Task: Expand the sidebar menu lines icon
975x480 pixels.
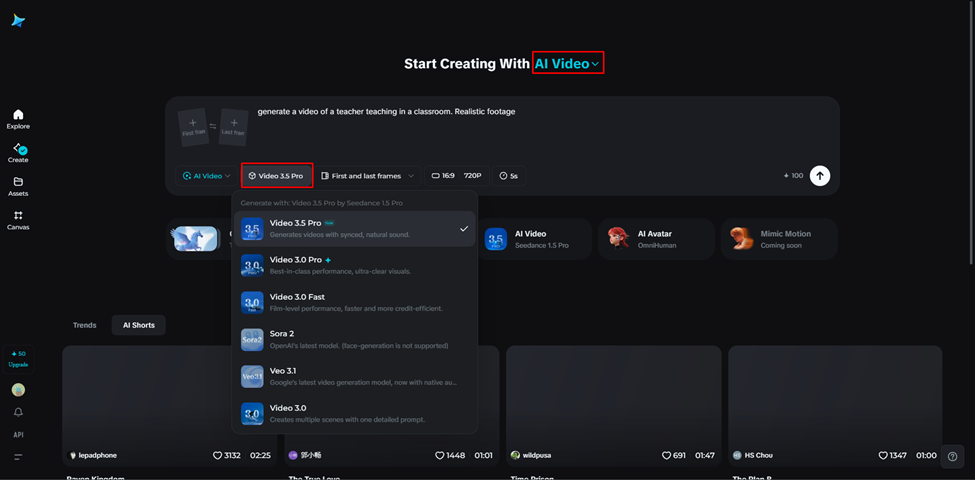Action: (x=18, y=457)
